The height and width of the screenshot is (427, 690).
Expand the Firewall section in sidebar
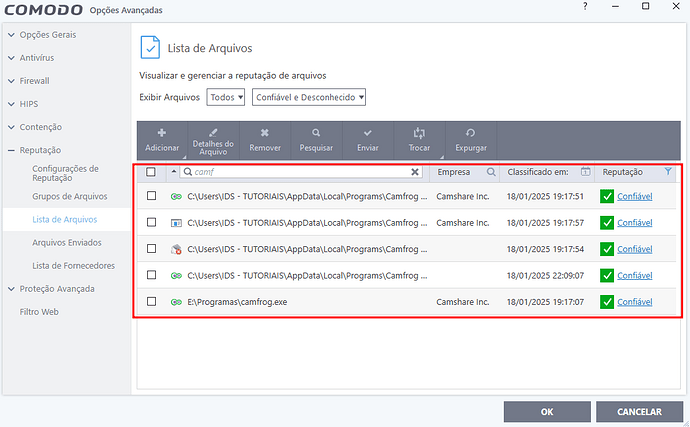tap(34, 81)
